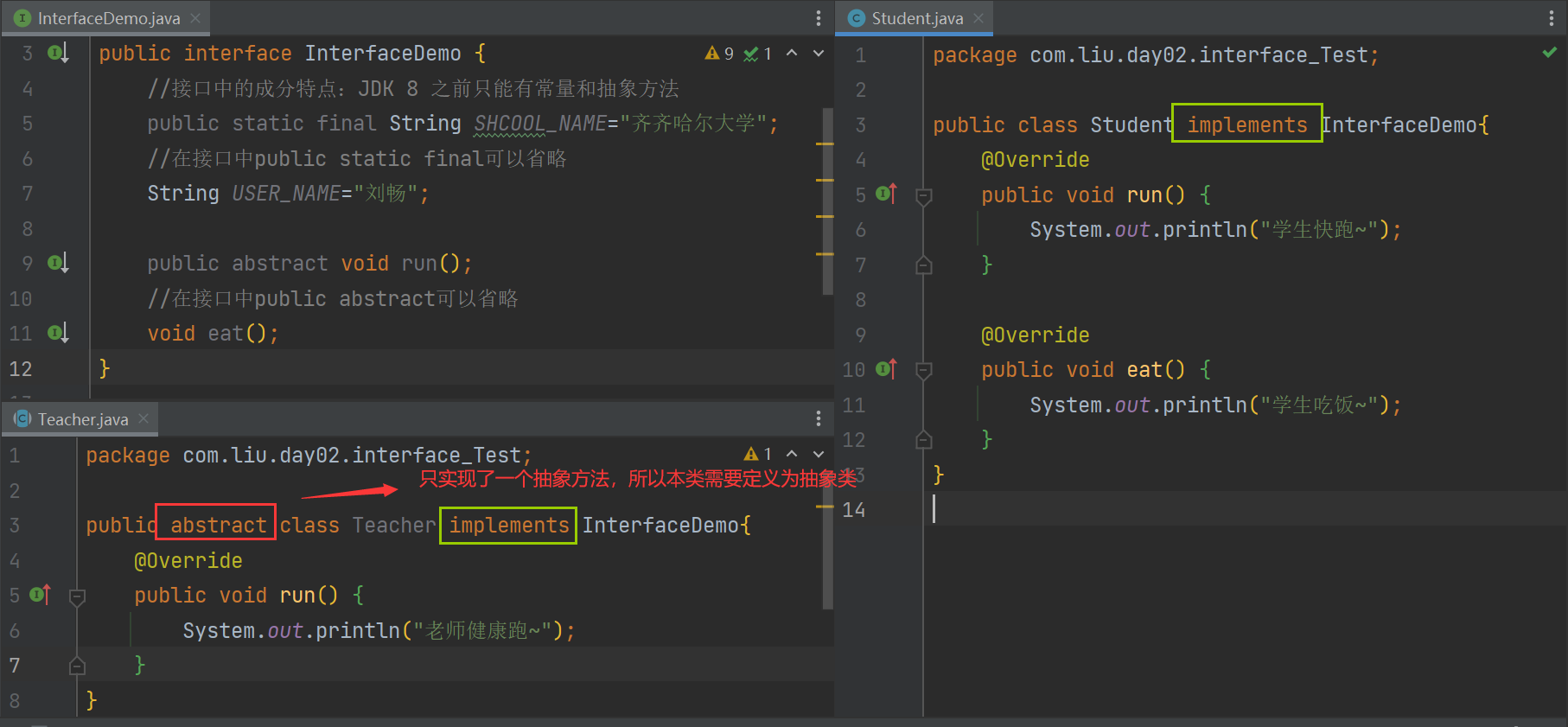Place cursor on empty line 14 in Student.java
Viewport: 1568px width, 727px height.
click(x=1245, y=509)
